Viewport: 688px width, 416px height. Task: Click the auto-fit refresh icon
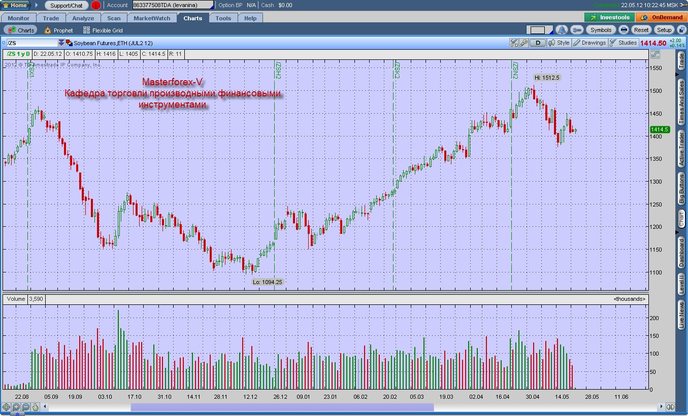click(x=35, y=407)
